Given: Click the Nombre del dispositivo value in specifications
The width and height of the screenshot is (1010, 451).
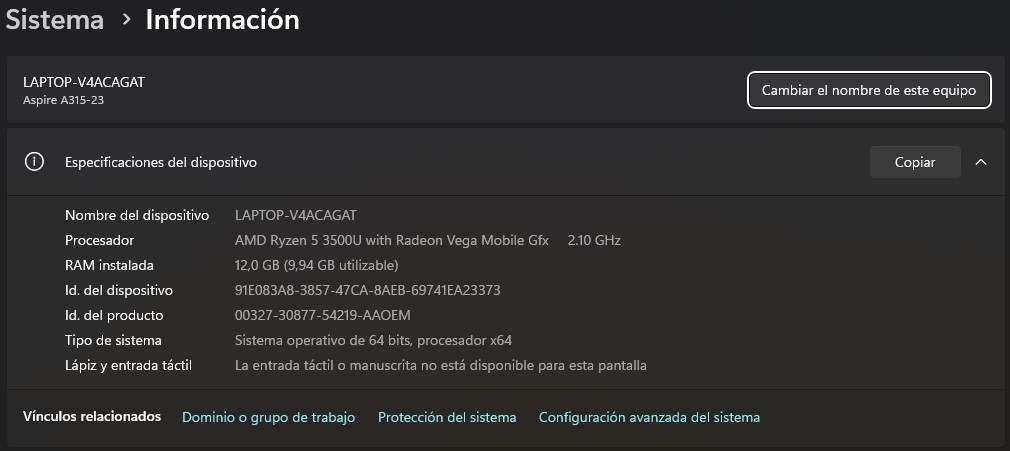Looking at the screenshot, I should point(296,215).
